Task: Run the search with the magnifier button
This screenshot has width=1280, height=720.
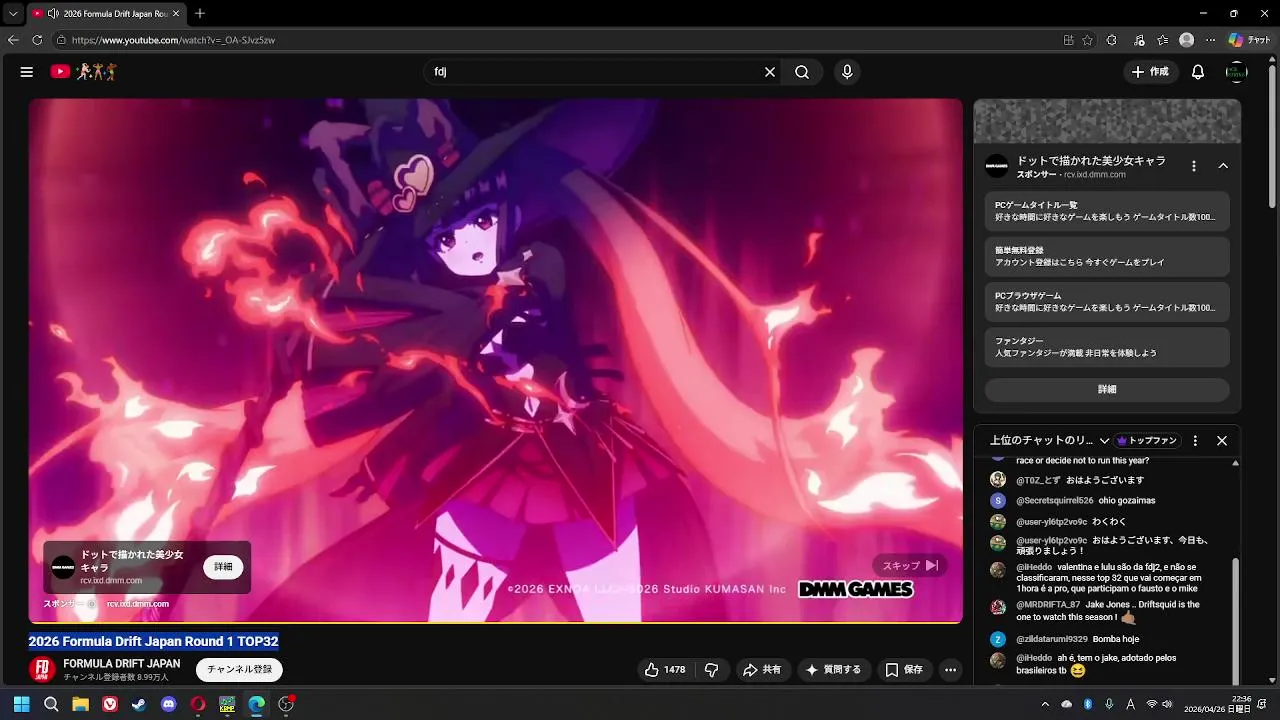Action: point(802,72)
